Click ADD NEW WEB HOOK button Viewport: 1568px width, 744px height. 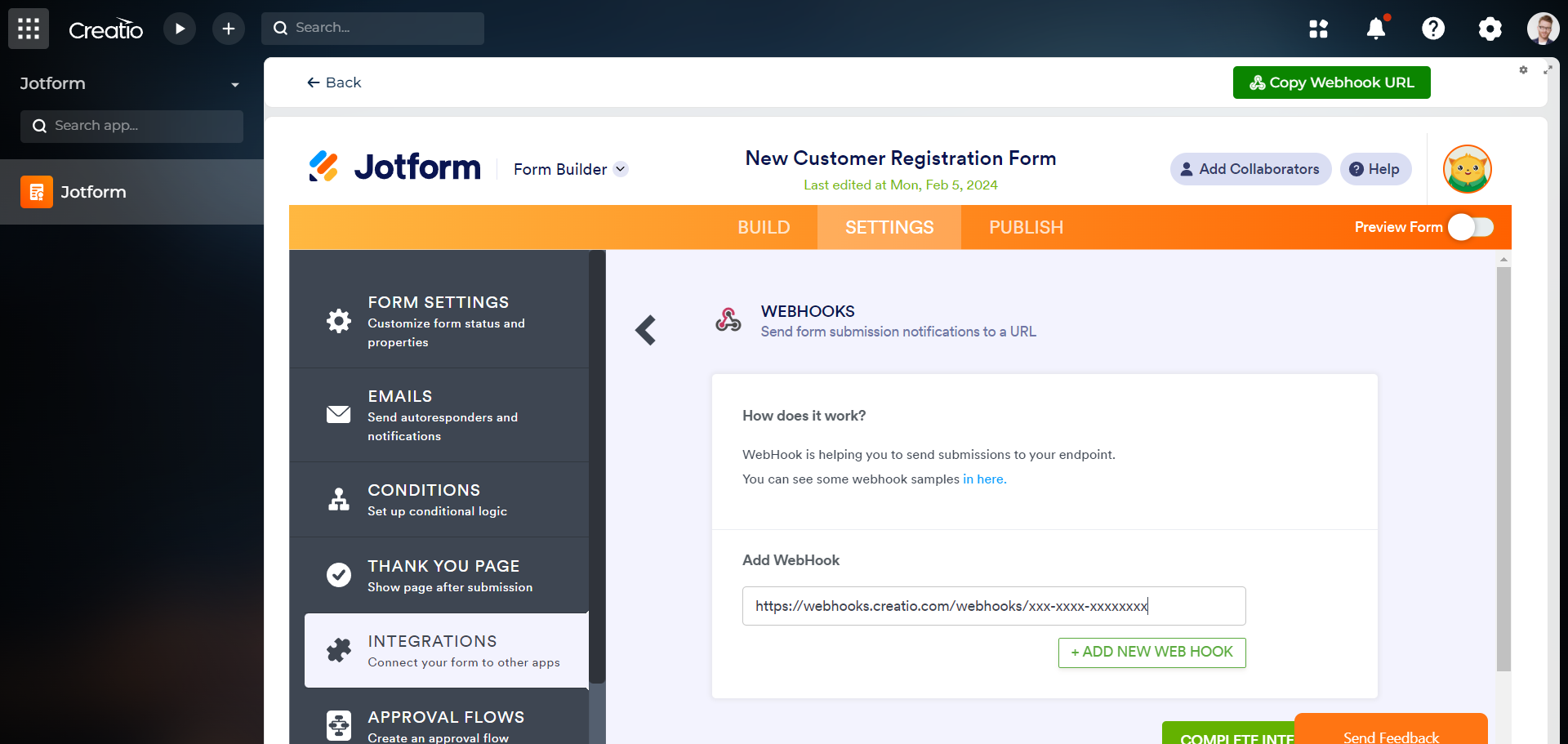click(1151, 652)
